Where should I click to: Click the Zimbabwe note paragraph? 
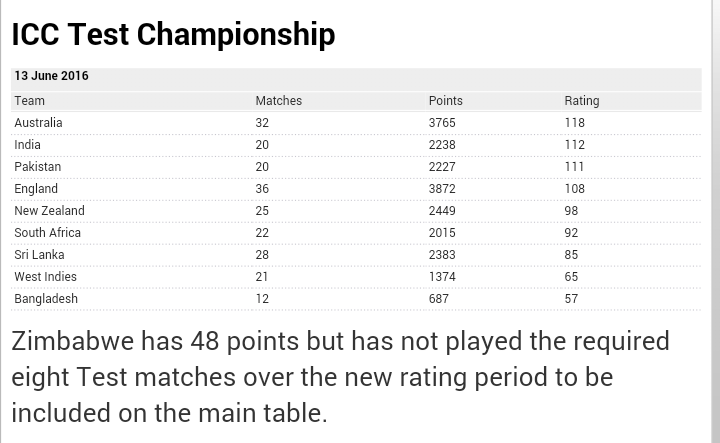(340, 377)
